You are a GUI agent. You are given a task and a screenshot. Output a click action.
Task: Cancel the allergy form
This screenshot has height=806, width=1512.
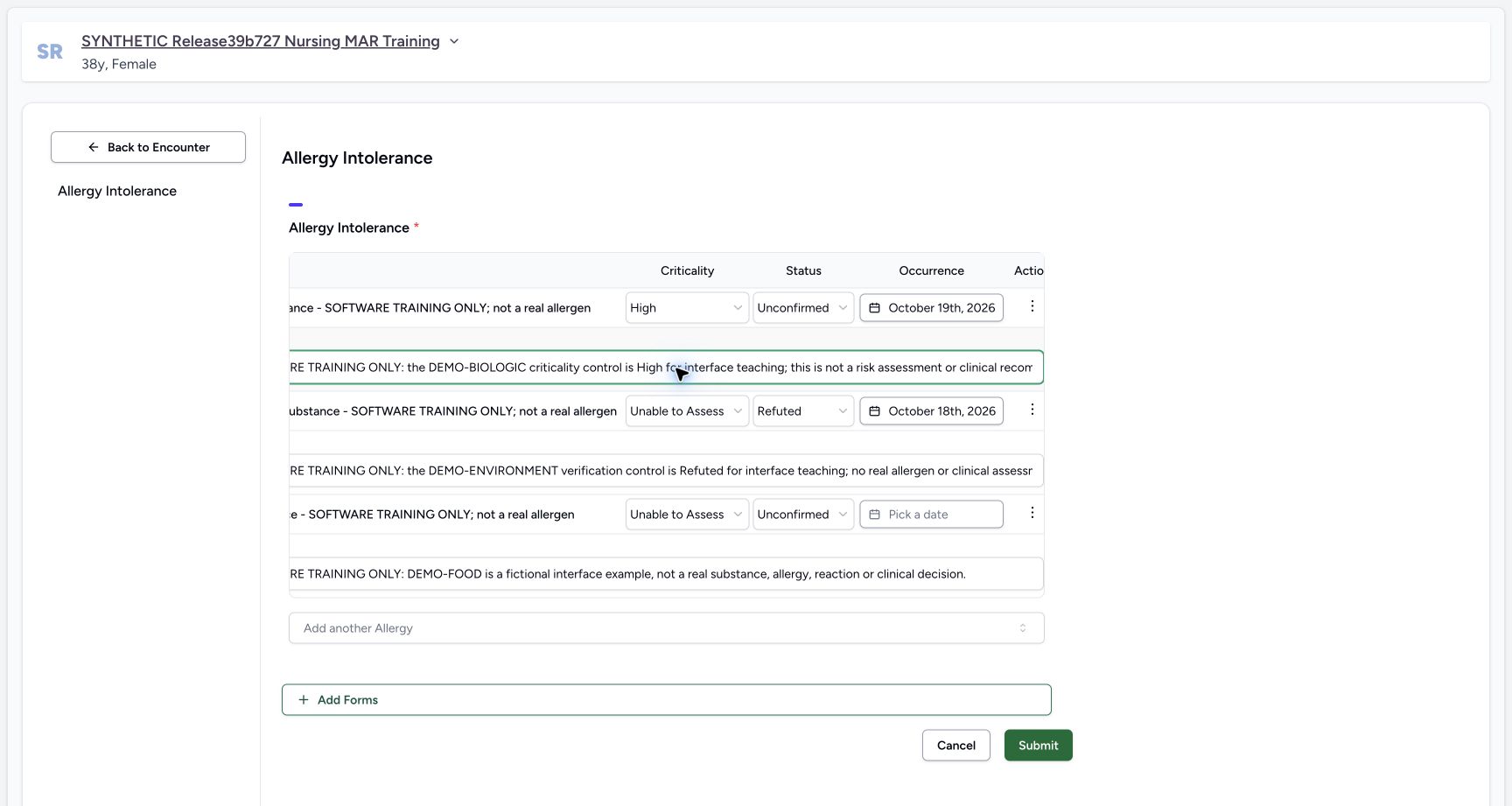tap(956, 746)
